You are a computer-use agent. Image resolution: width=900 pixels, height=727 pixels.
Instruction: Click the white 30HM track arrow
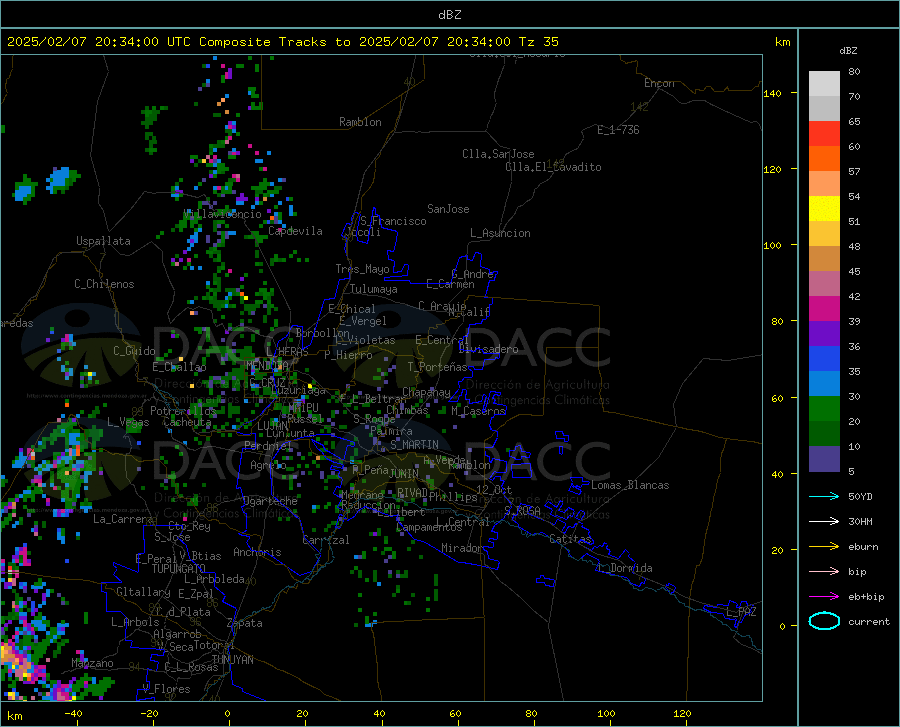pyautogui.click(x=824, y=522)
